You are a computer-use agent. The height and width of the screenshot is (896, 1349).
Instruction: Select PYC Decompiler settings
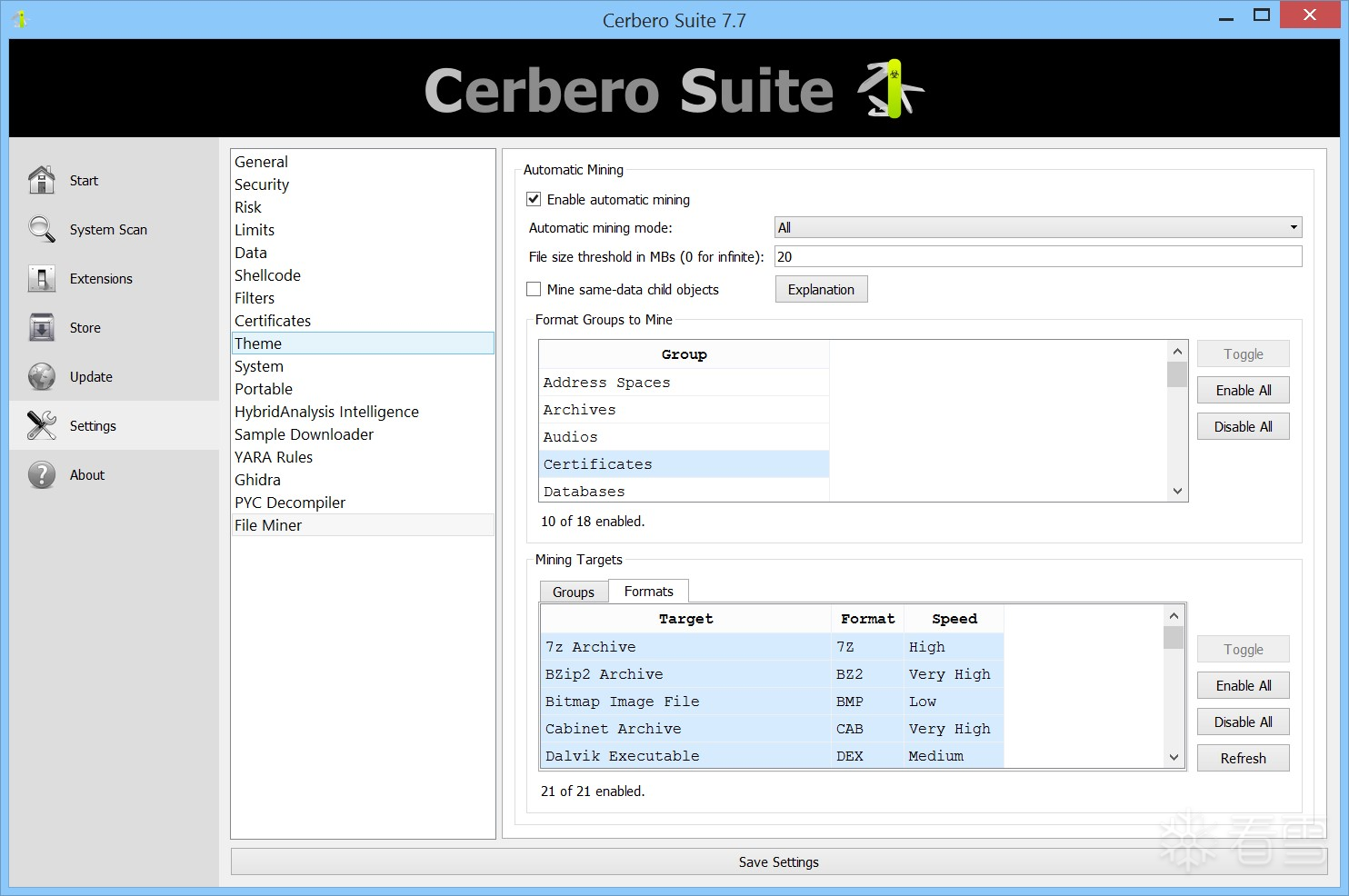coord(363,503)
